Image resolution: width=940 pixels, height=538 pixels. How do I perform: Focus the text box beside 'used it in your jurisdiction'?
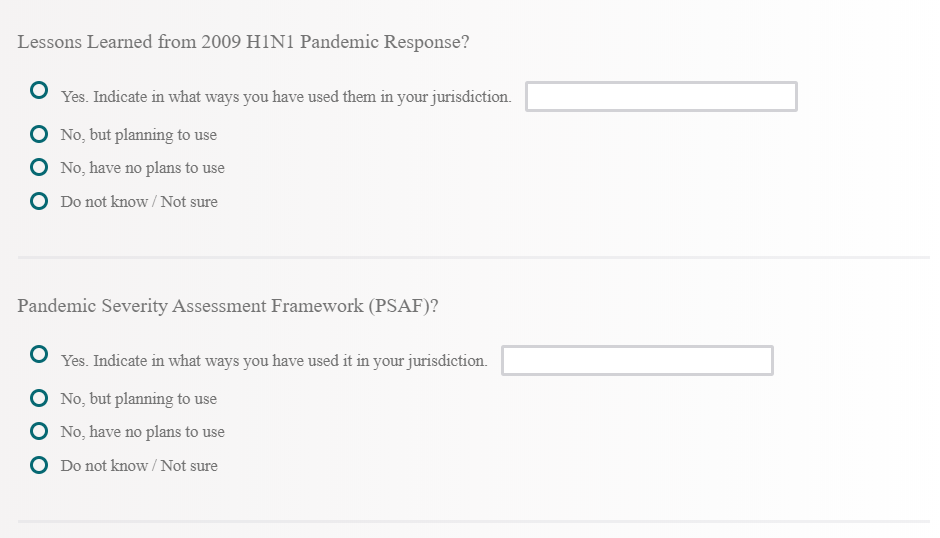637,361
